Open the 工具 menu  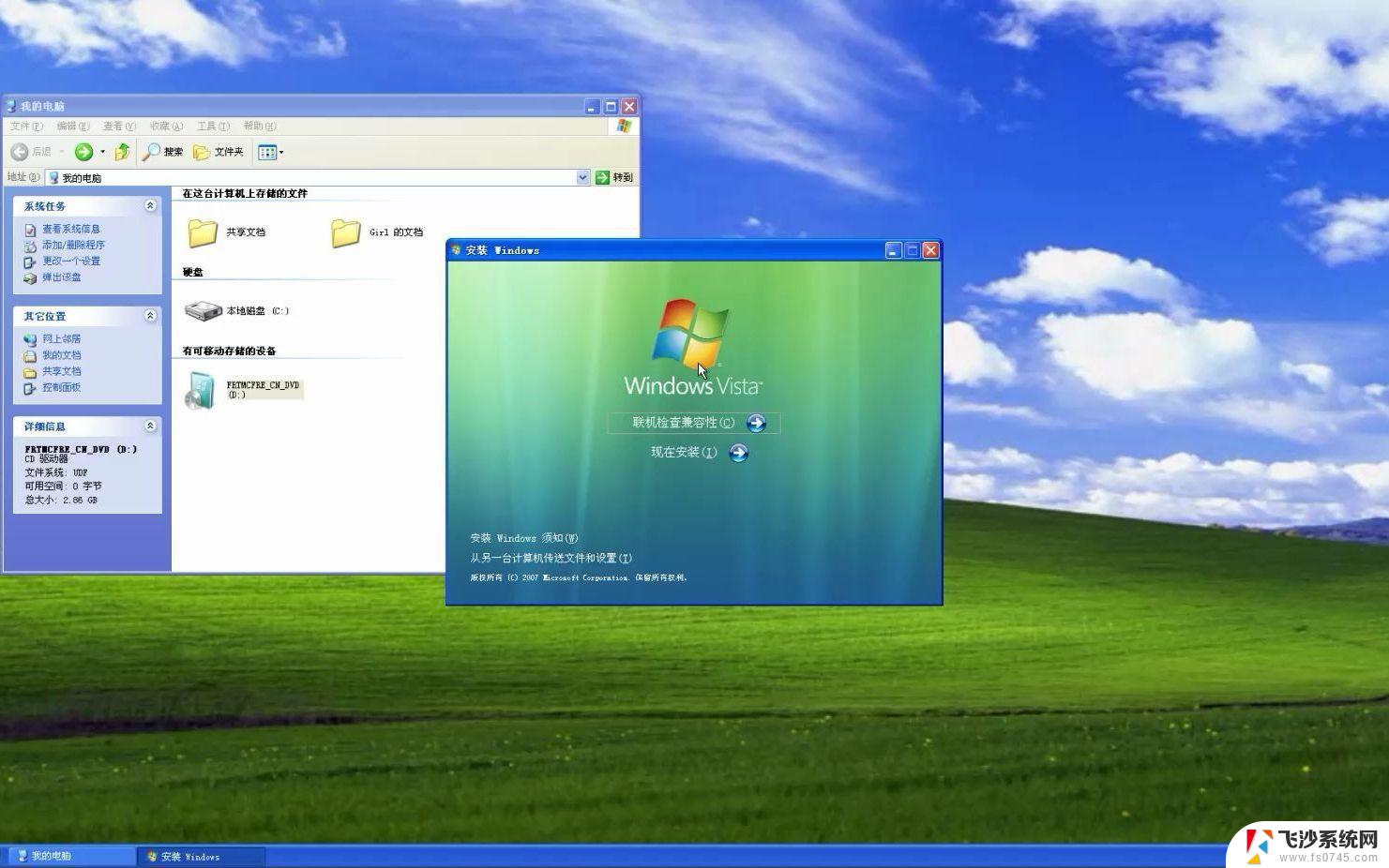tap(213, 126)
